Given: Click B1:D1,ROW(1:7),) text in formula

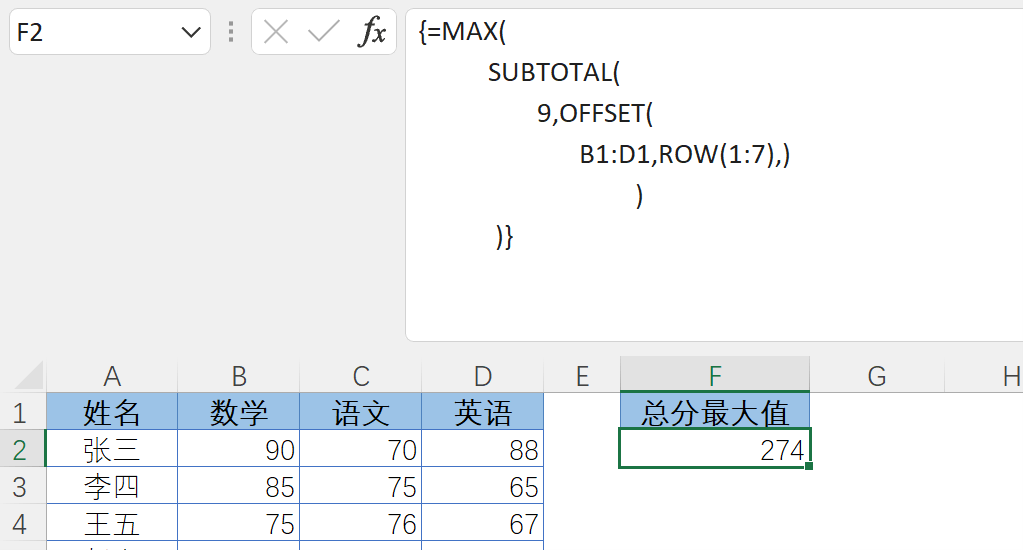Looking at the screenshot, I should pos(684,155).
